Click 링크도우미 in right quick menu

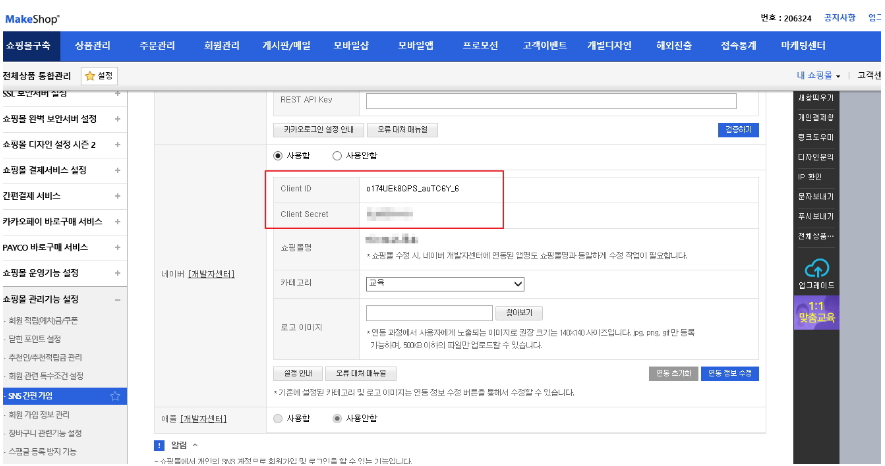(816, 137)
